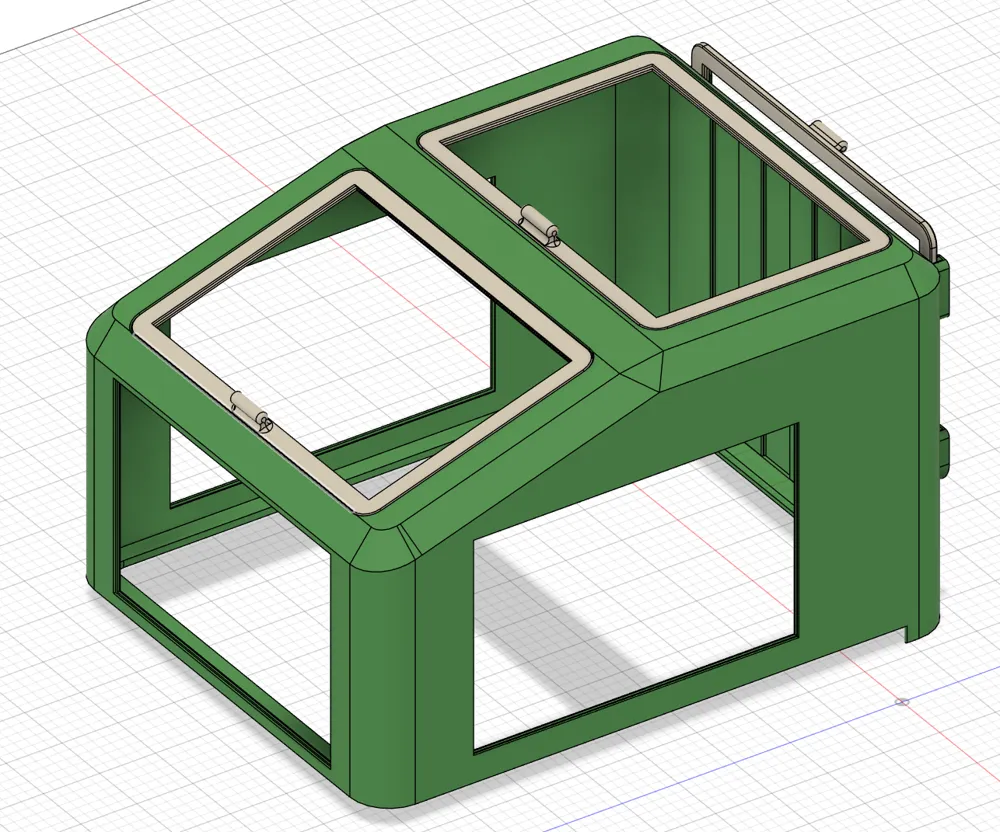This screenshot has height=832, width=1000.
Task: Select the hinge on the front roof window frame
Action: click(253, 412)
